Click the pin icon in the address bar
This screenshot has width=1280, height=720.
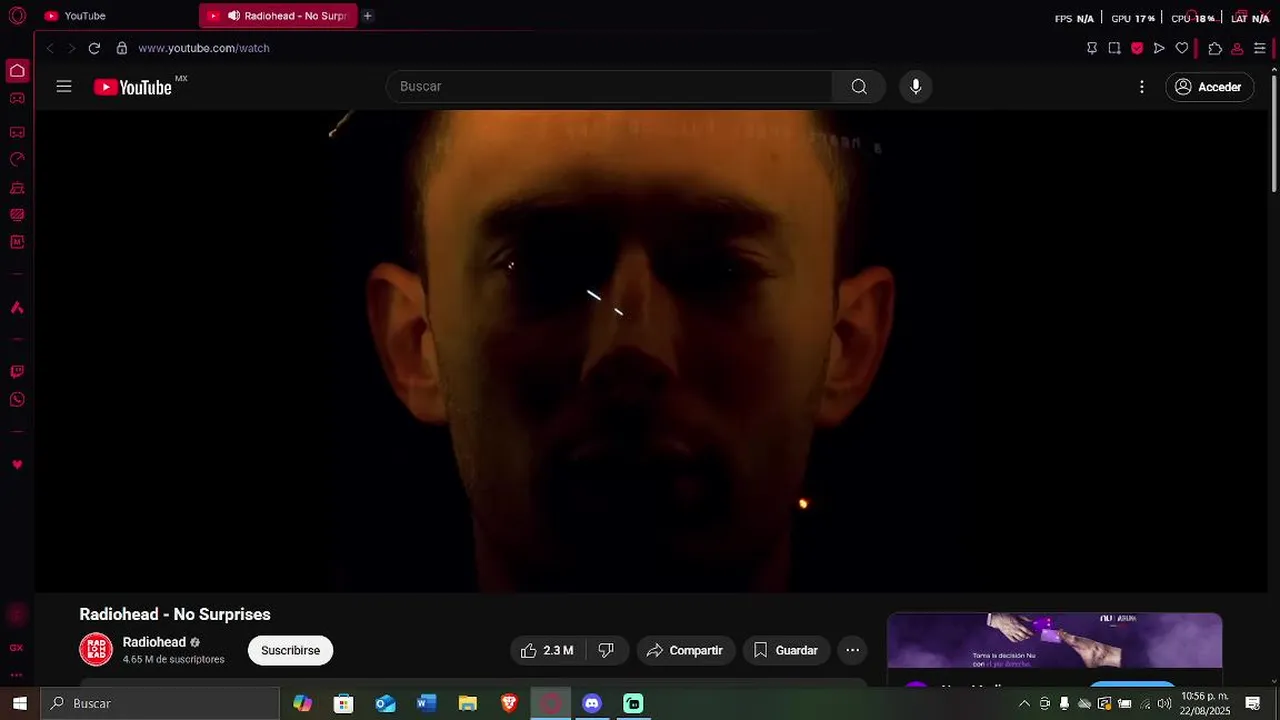pyautogui.click(x=1092, y=48)
